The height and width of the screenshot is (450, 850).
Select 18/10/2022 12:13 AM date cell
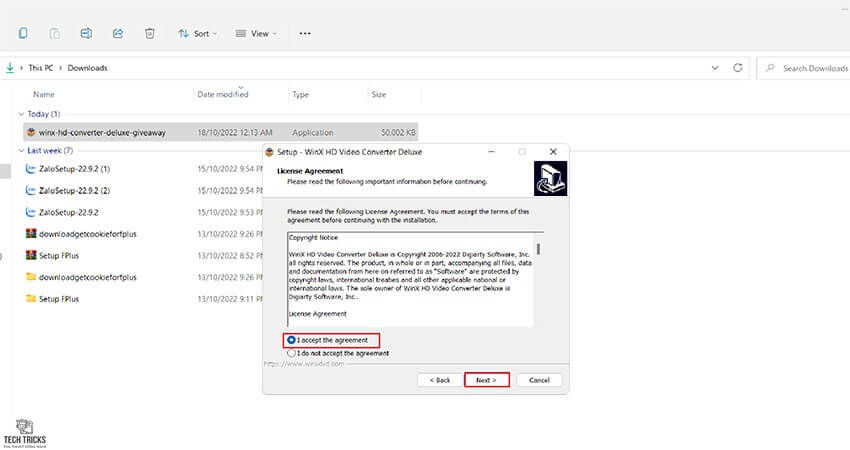[235, 132]
